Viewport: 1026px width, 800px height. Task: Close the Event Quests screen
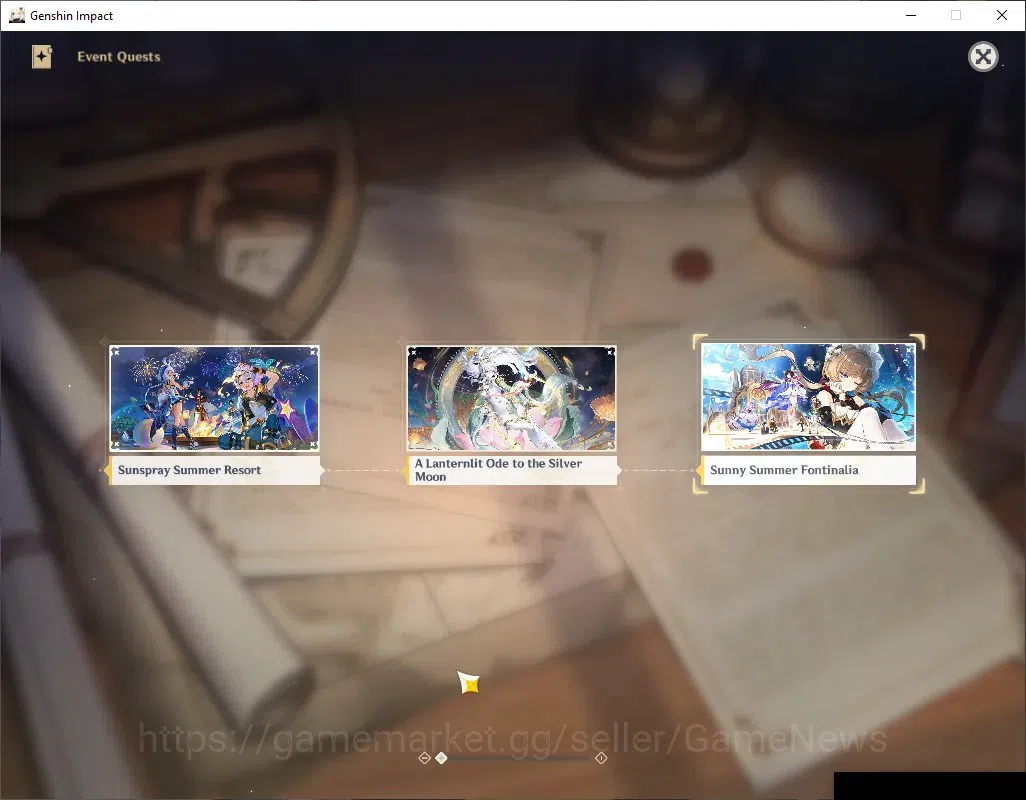[x=983, y=57]
